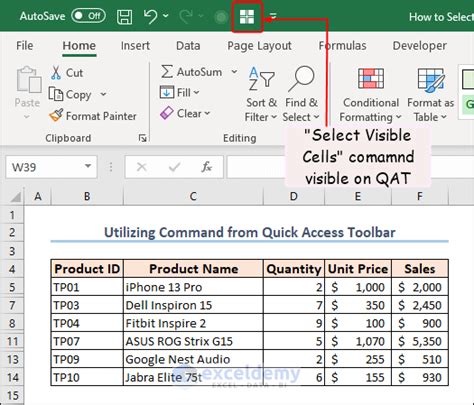Viewport: 474px width, 405px height.
Task: Expand the AutoSum dropdown arrow
Action: pos(234,72)
